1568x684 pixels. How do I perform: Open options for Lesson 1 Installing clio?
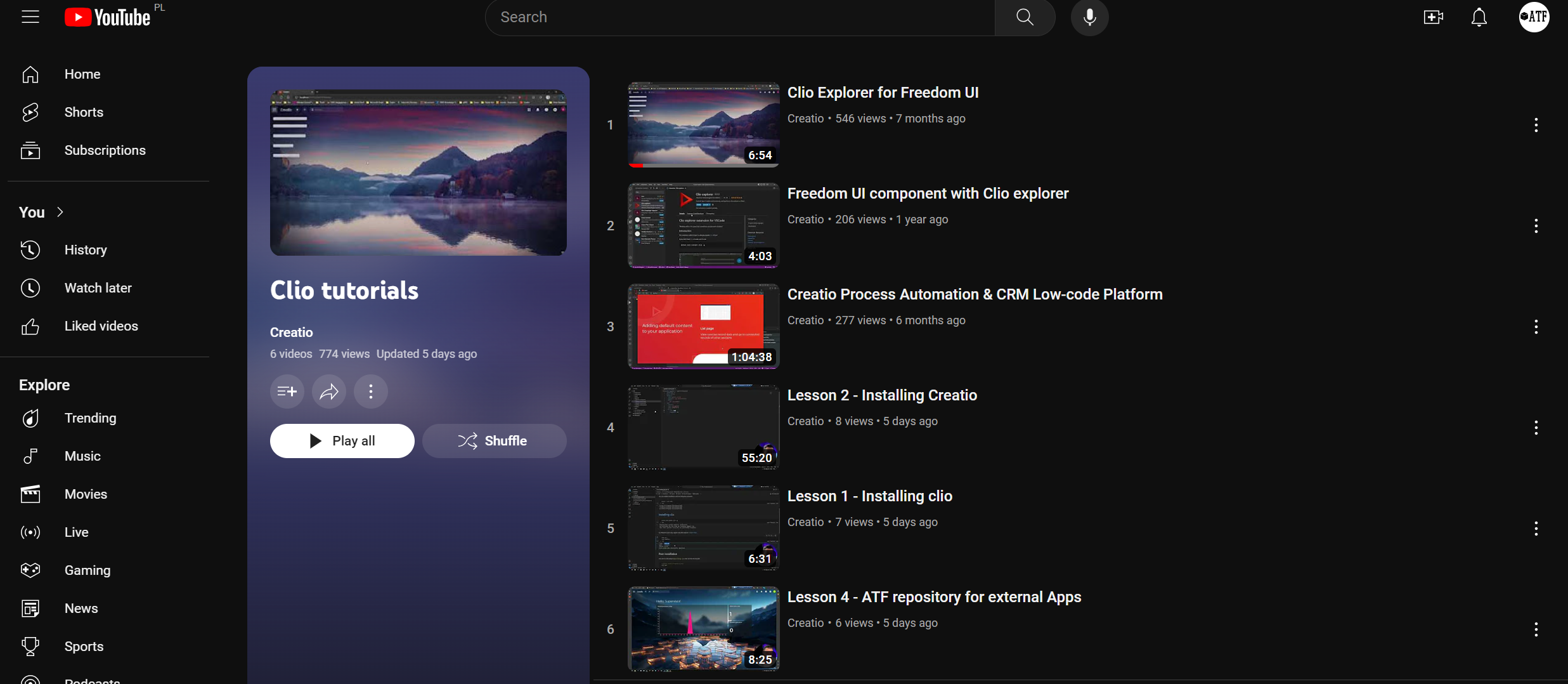[x=1536, y=529]
